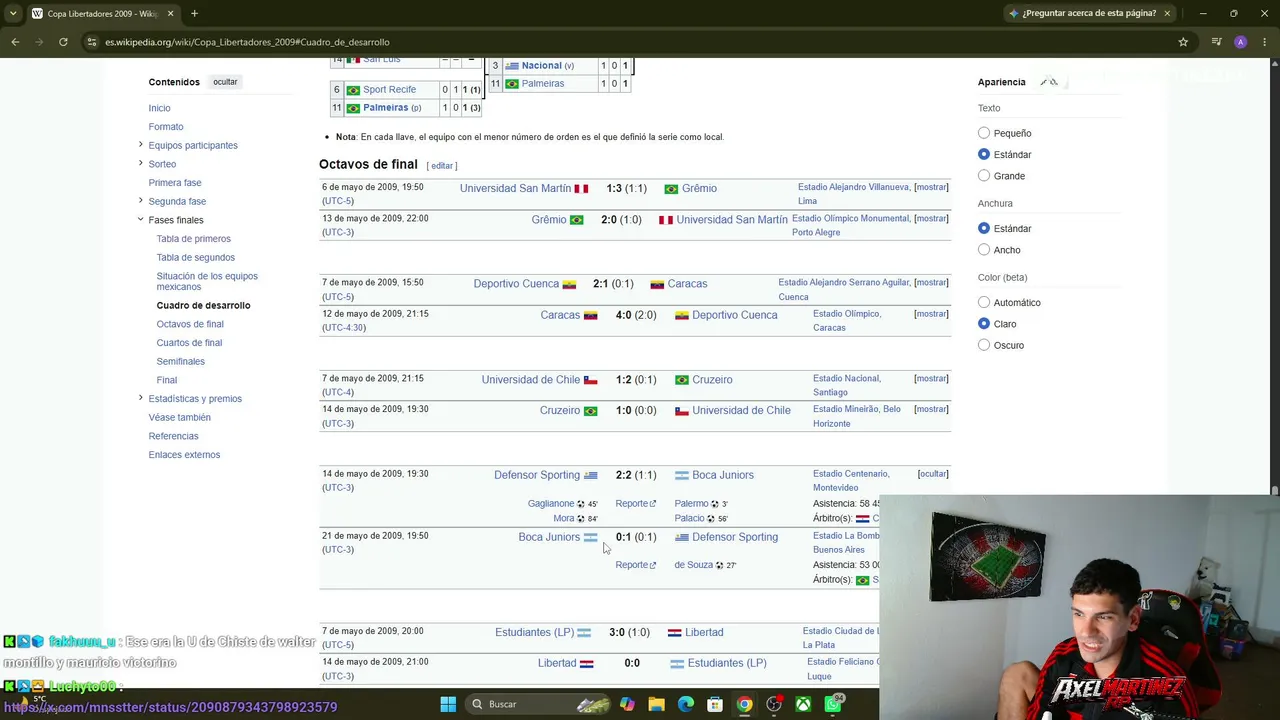The height and width of the screenshot is (720, 1280).
Task: Show details for Deportivo Cuenca 2:1 Caracas
Action: pyautogui.click(x=931, y=283)
